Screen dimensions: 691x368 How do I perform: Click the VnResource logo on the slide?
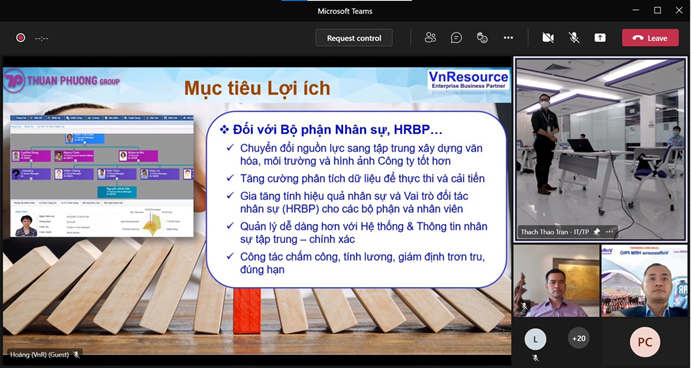(x=468, y=79)
